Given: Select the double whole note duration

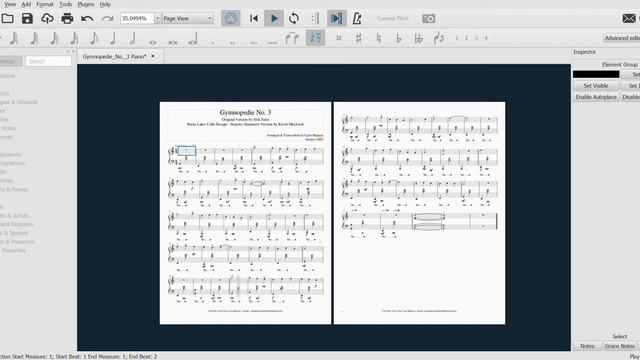Looking at the screenshot, I should point(173,42).
